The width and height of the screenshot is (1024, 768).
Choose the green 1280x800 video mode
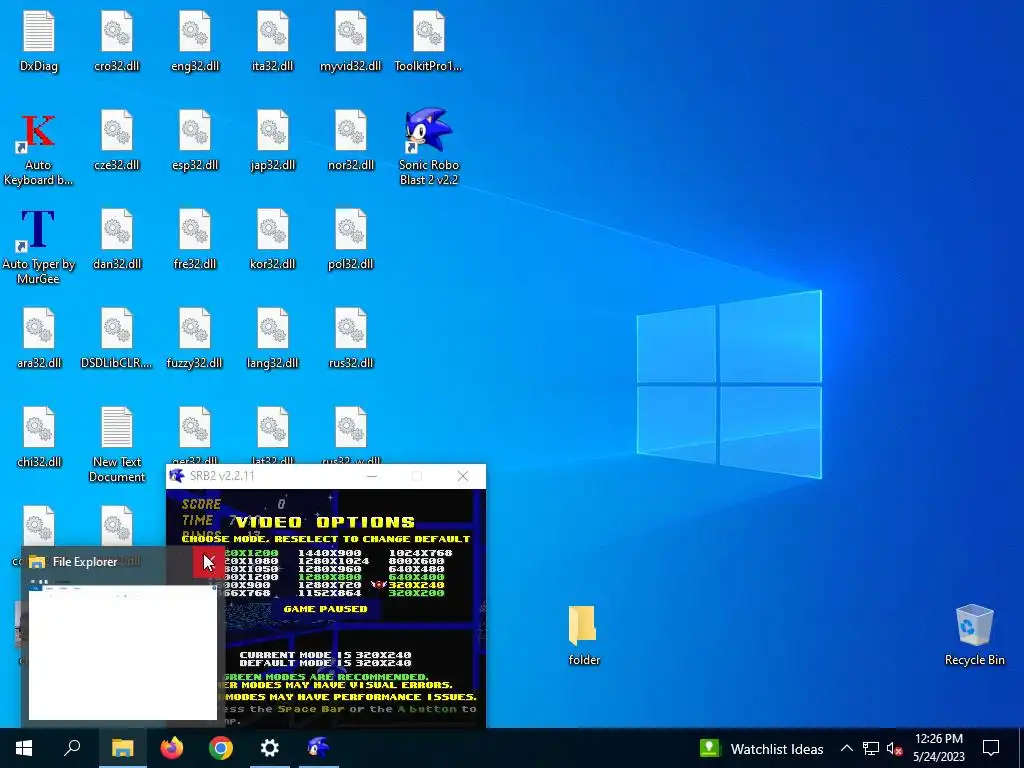pos(329,577)
